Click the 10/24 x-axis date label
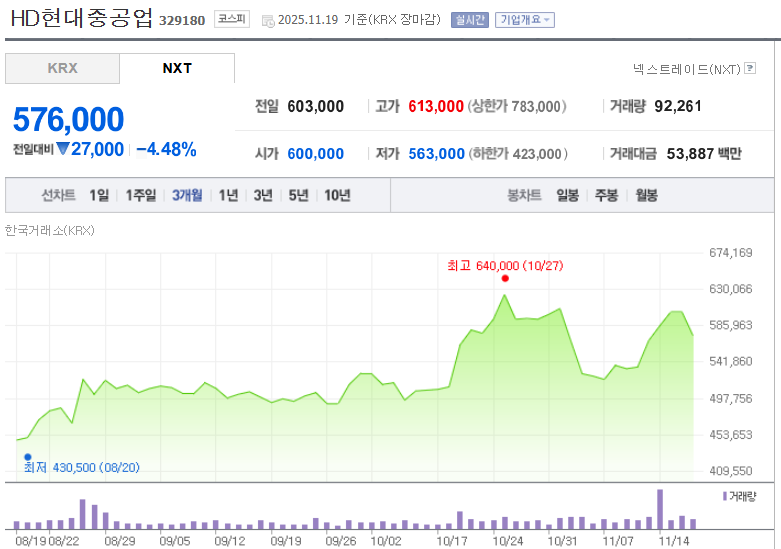The height and width of the screenshot is (549, 781). click(x=508, y=542)
